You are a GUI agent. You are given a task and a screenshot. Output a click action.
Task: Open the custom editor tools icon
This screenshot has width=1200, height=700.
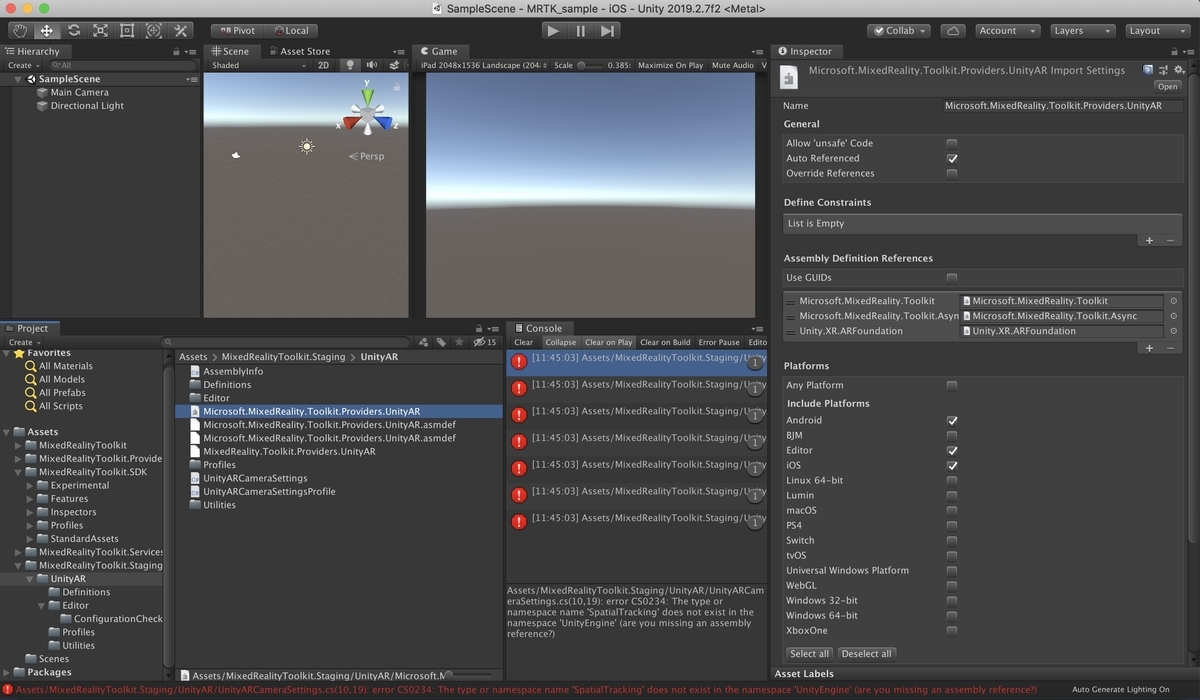180,31
